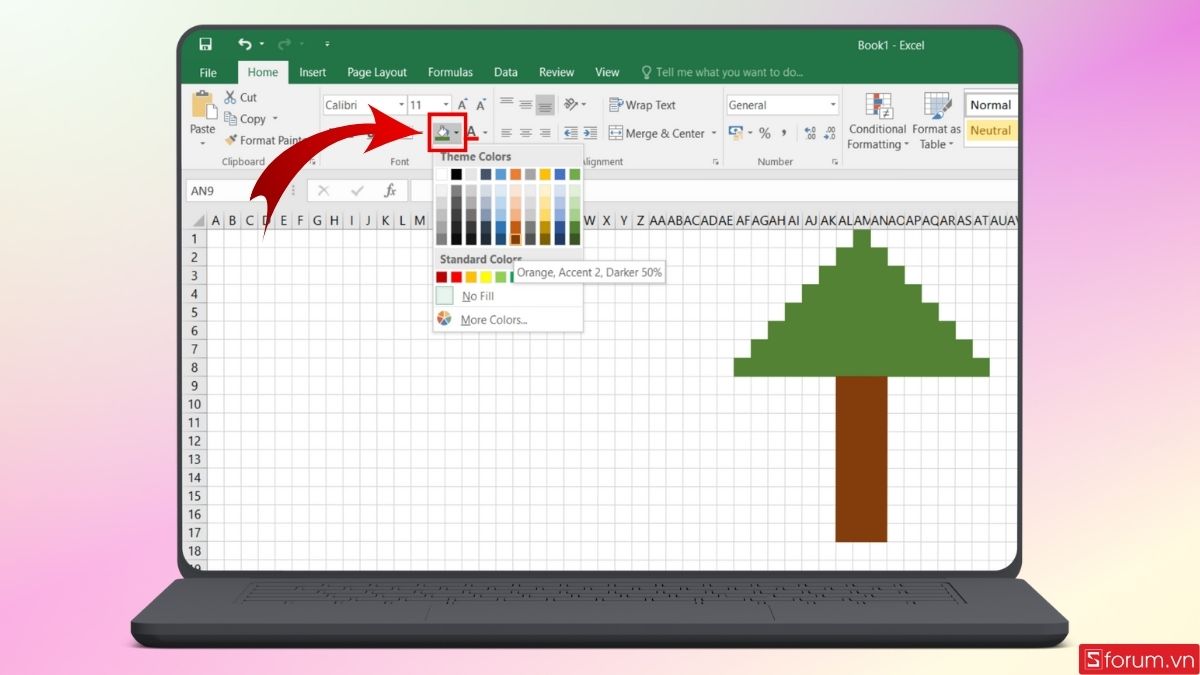Open the font size 11 dropdown
Viewport: 1200px width, 675px height.
pyautogui.click(x=446, y=105)
